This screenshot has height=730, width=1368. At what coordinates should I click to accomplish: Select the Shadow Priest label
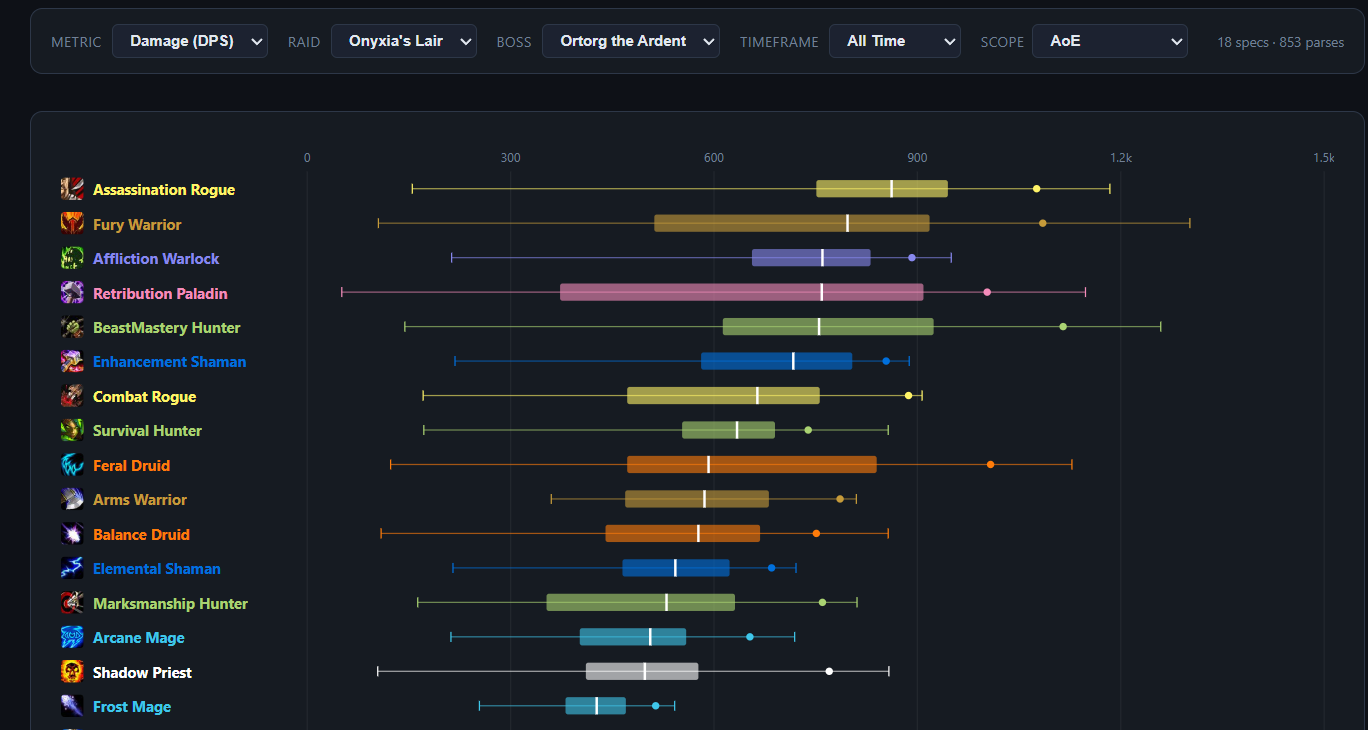pyautogui.click(x=142, y=673)
